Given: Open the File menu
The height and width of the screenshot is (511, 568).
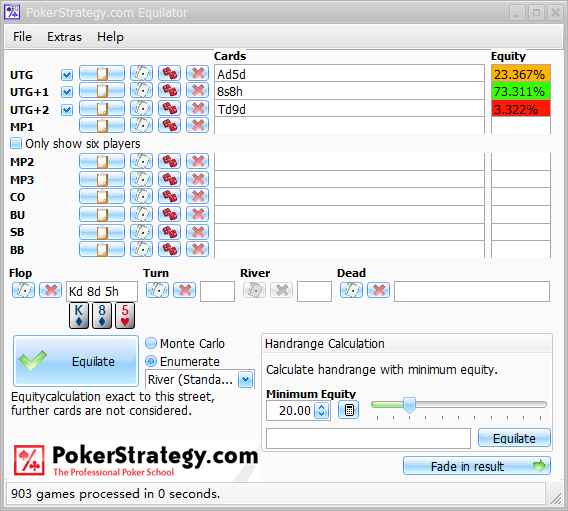Looking at the screenshot, I should click(x=22, y=37).
